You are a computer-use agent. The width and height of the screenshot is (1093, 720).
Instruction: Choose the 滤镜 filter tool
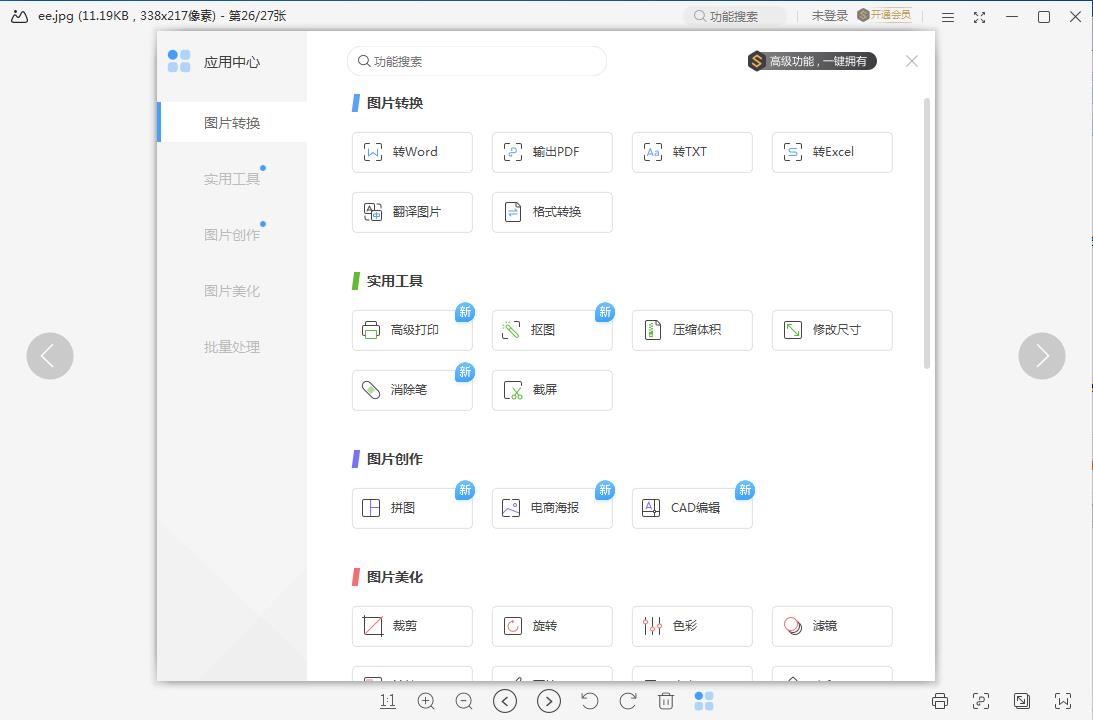[x=832, y=626]
